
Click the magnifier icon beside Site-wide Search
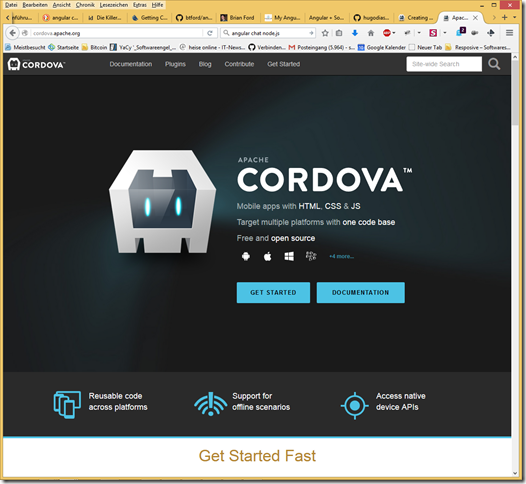494,64
